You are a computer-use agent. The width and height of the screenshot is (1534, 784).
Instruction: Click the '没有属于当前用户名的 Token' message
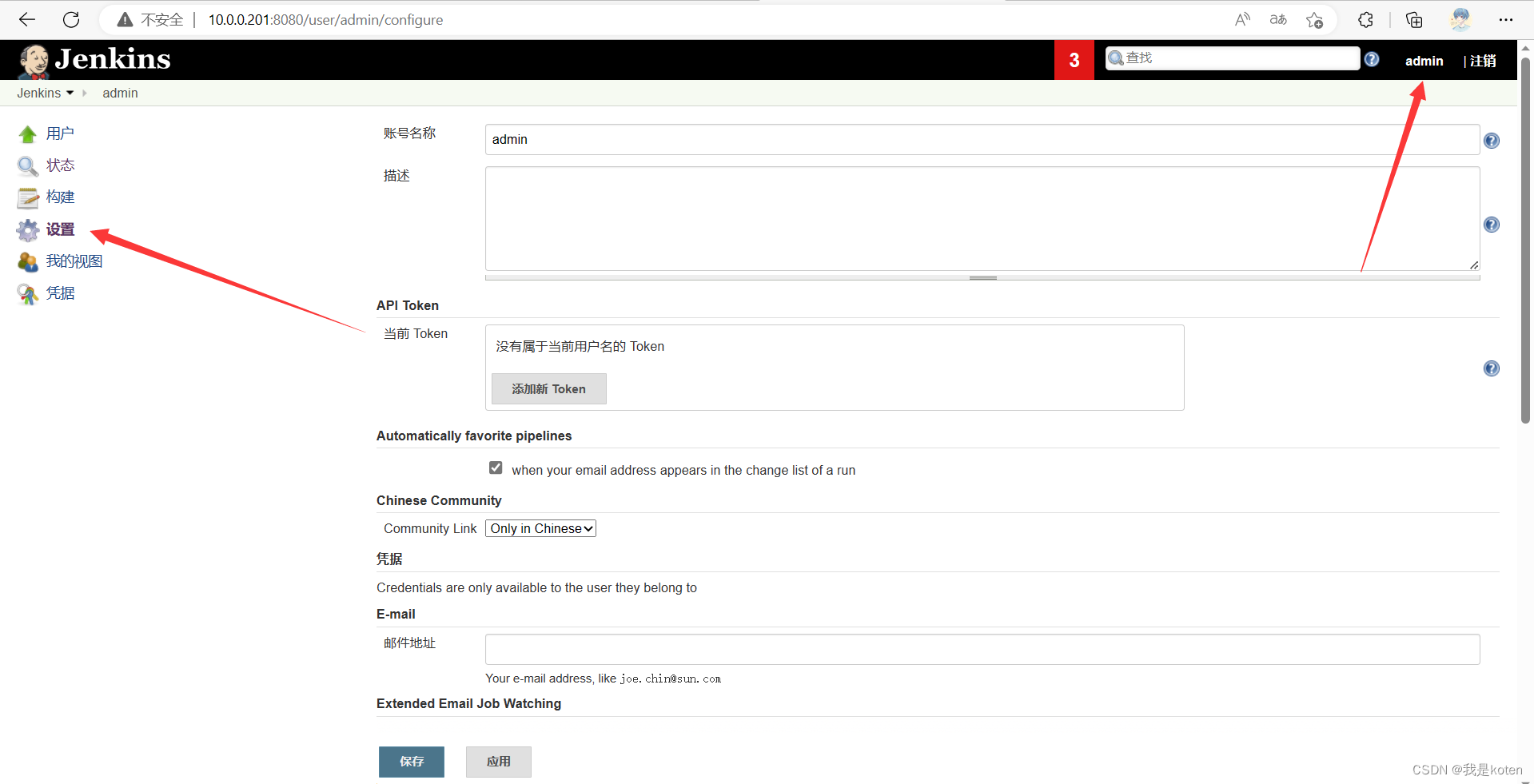580,346
